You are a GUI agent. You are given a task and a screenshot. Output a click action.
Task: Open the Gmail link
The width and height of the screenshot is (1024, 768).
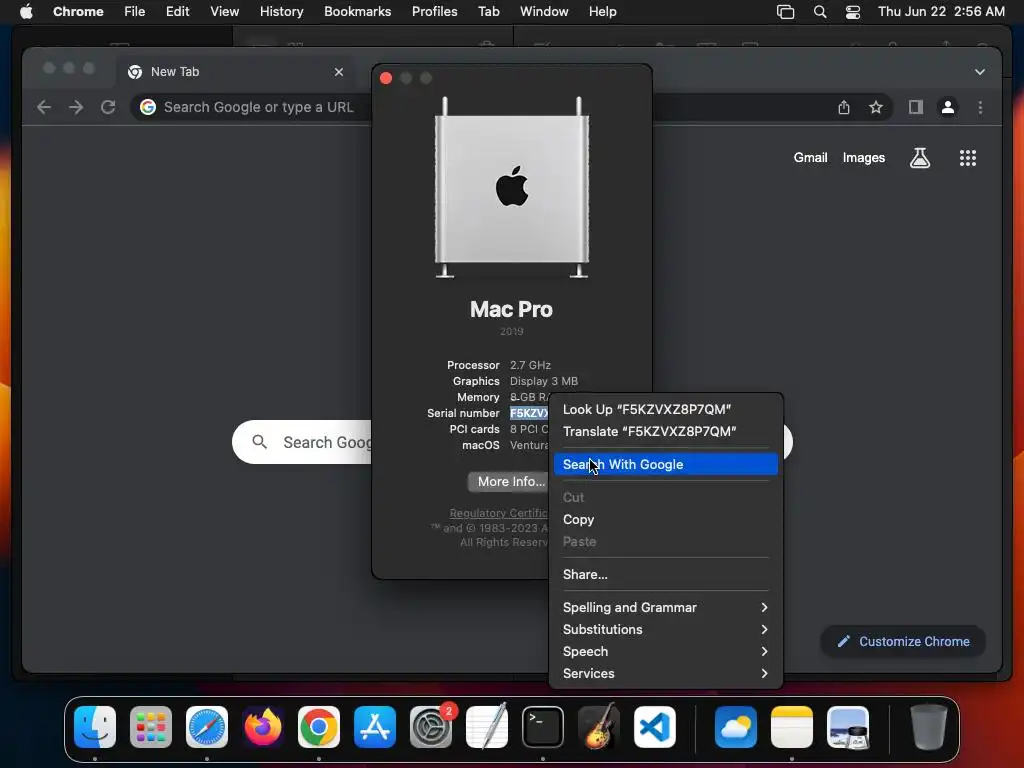810,157
